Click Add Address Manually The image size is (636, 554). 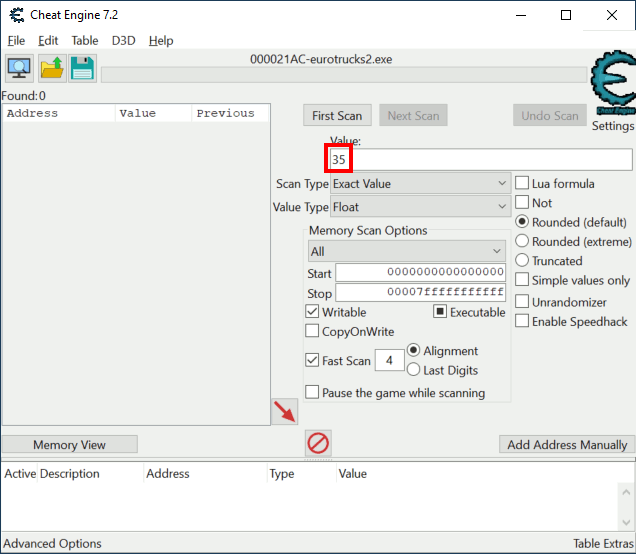567,444
